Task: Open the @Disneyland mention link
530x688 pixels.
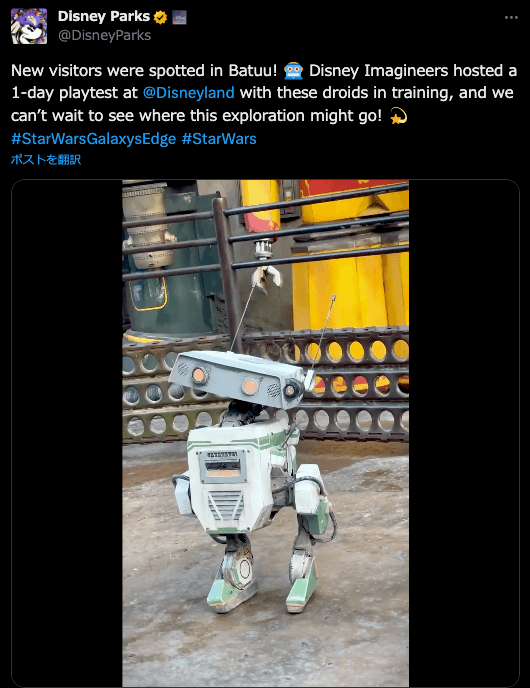Action: point(189,93)
